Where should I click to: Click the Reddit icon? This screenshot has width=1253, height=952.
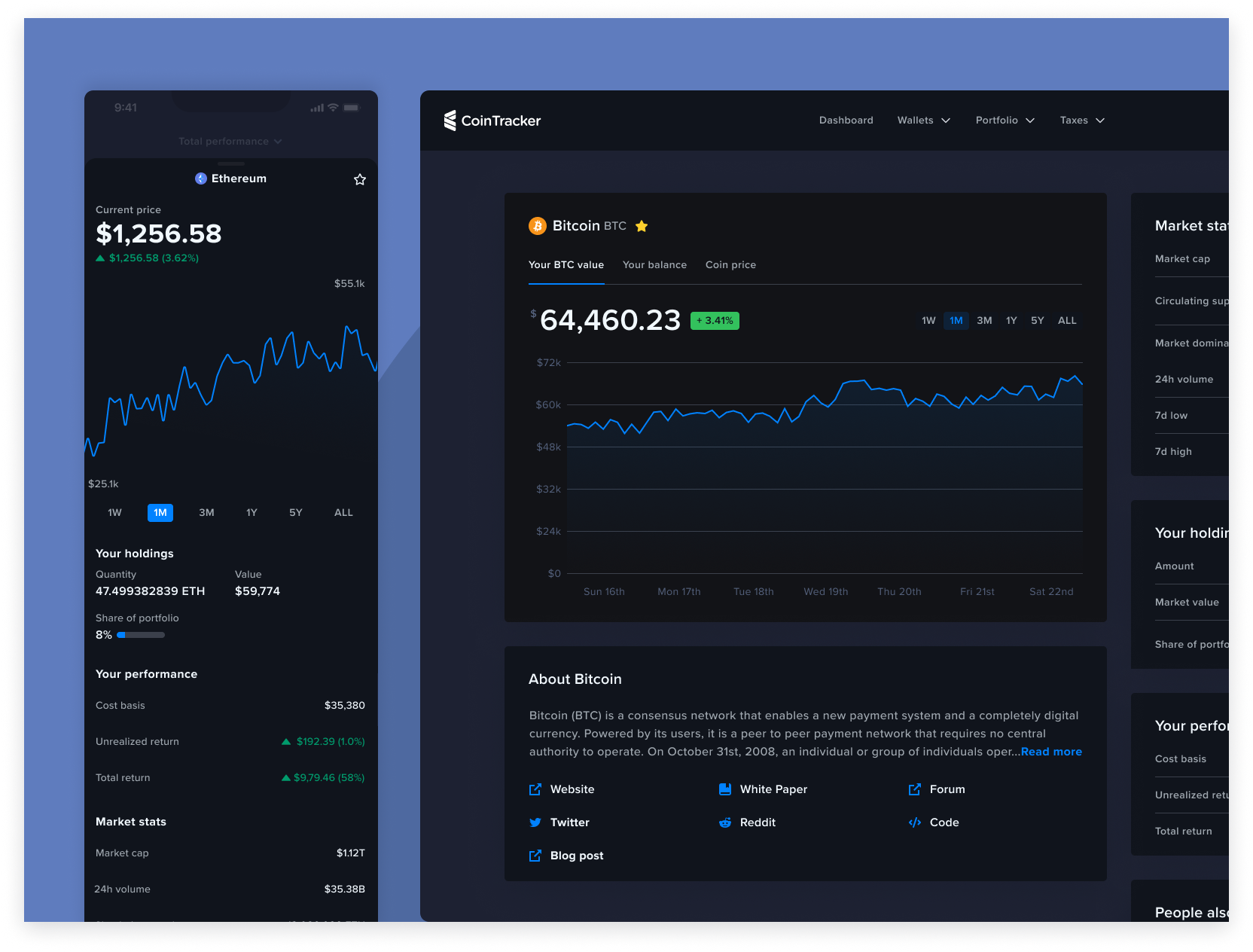pos(725,822)
